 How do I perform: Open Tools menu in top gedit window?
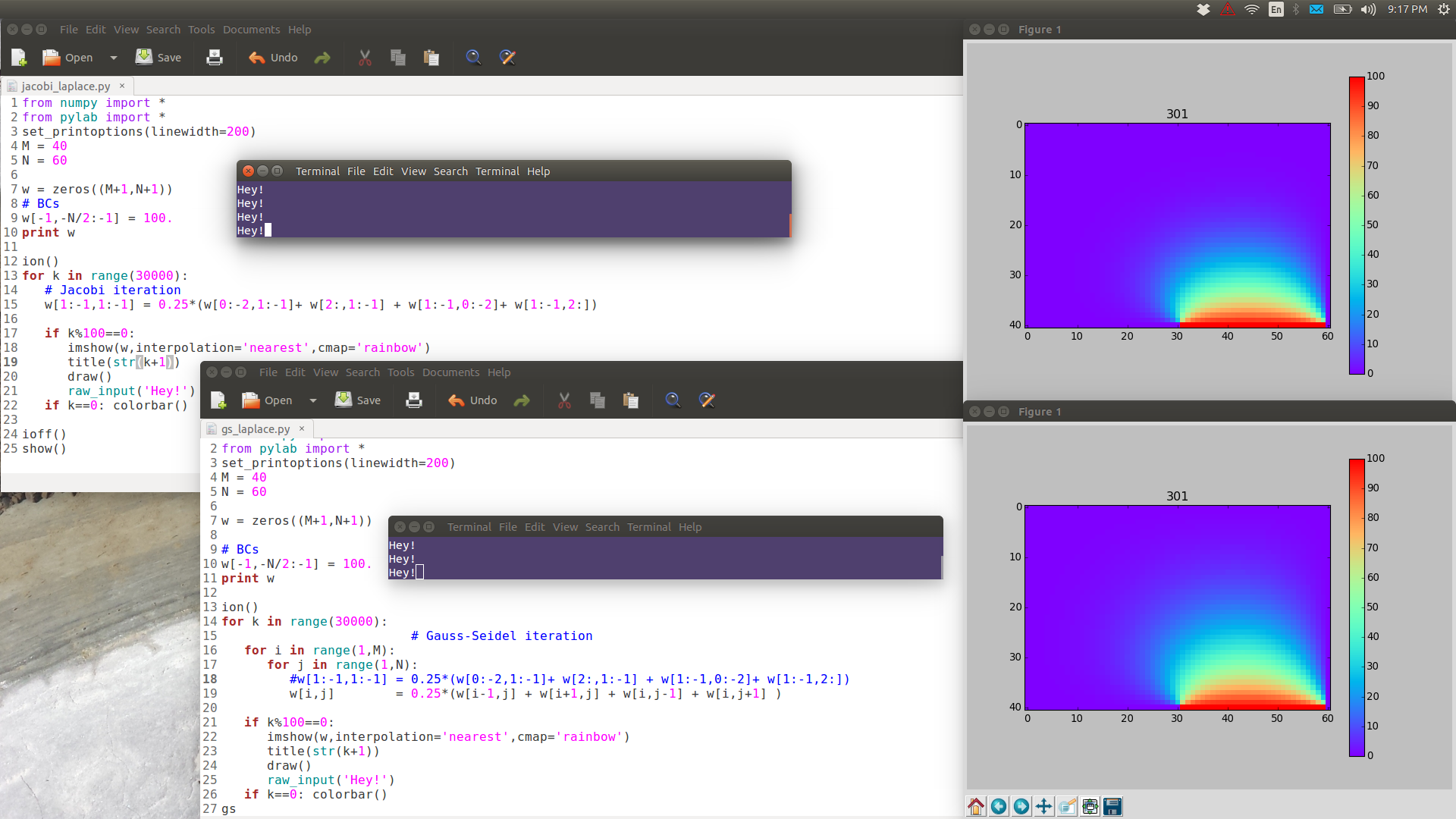pos(201,30)
